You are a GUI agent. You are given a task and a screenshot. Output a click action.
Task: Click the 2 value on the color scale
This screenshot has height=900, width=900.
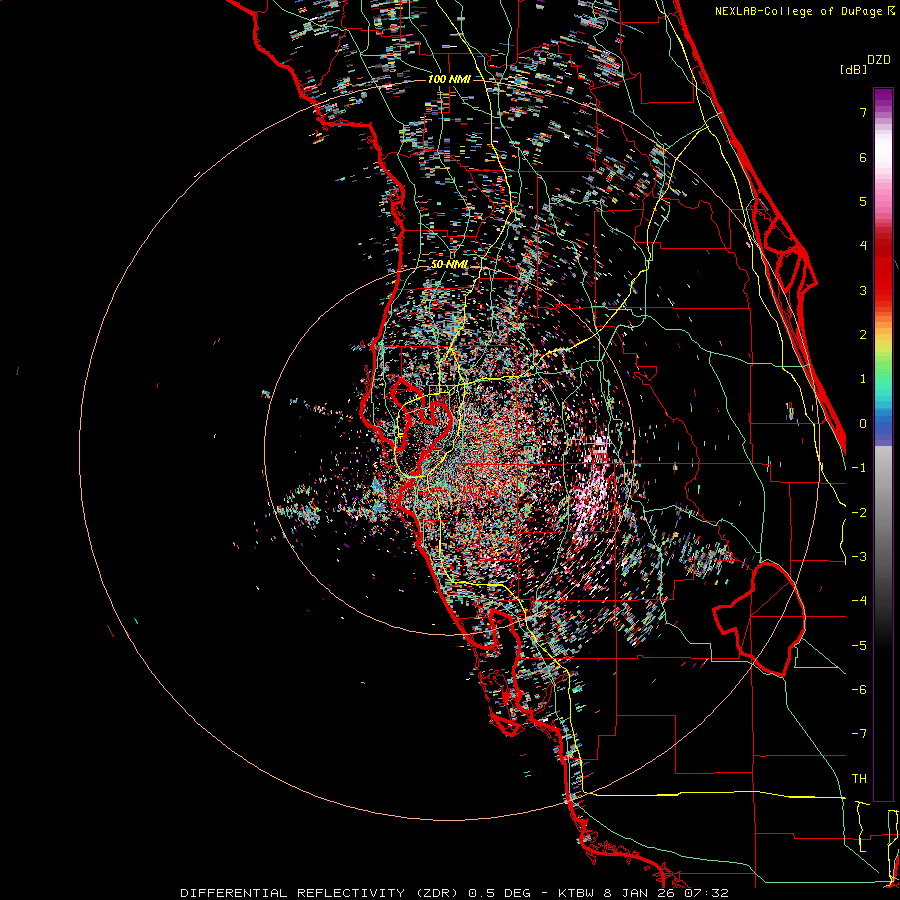point(863,335)
